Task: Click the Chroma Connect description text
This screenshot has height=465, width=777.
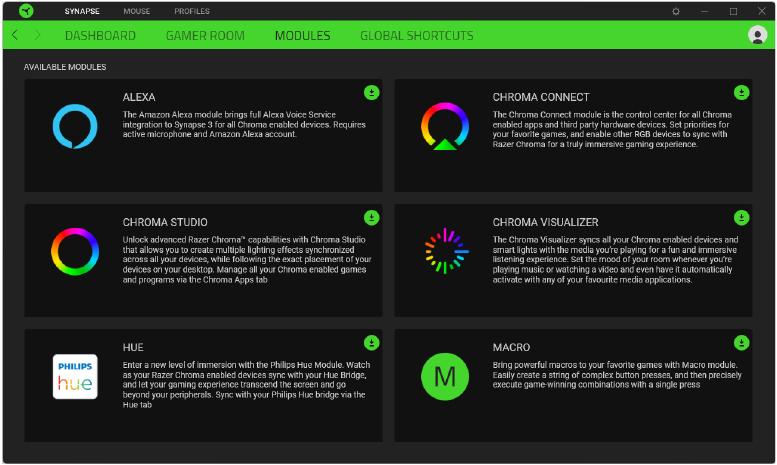Action: click(x=612, y=129)
